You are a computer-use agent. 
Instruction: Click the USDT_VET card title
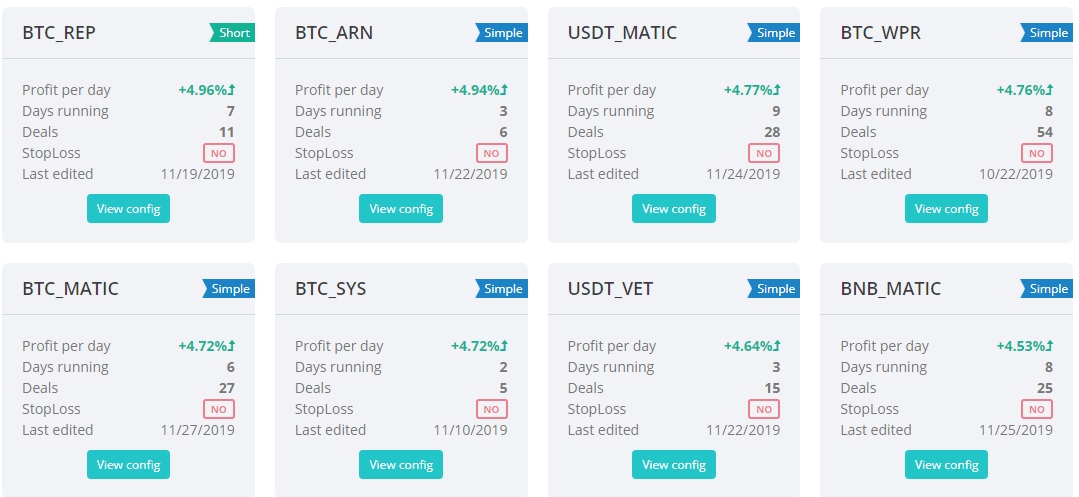pos(610,289)
